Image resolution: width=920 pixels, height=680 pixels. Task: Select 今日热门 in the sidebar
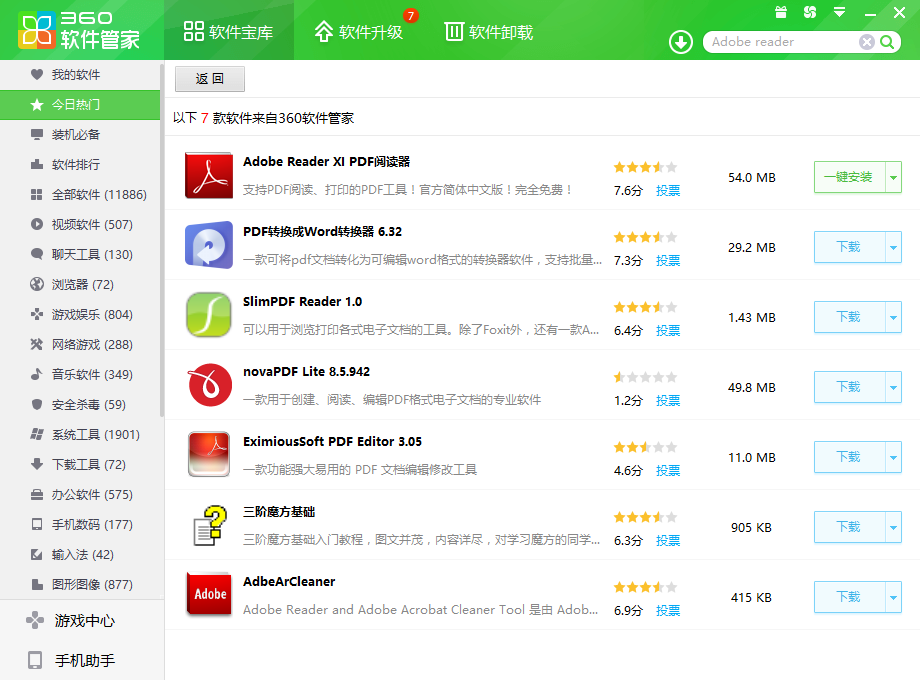(80, 104)
